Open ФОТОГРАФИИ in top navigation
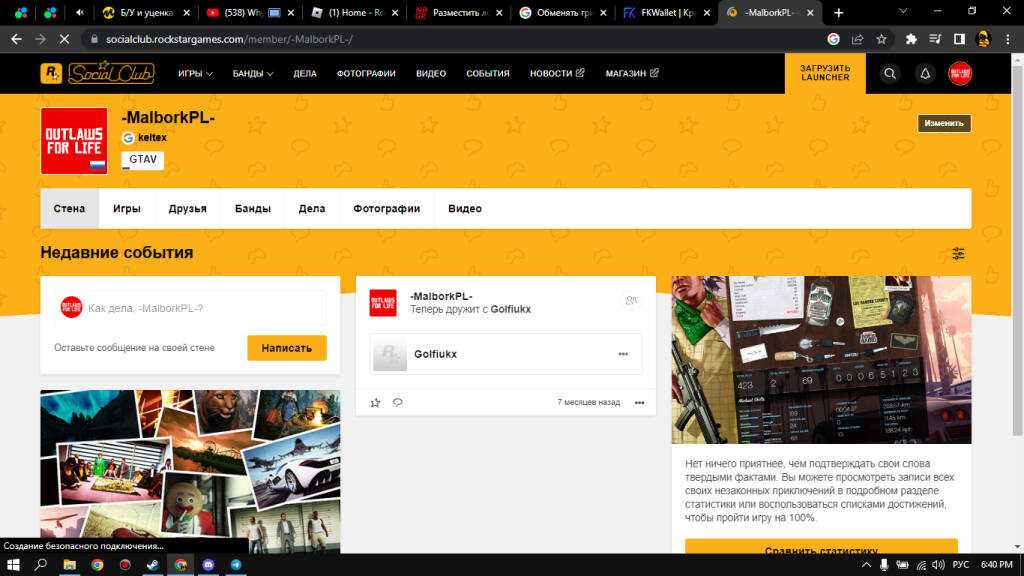Image resolution: width=1024 pixels, height=576 pixels. (366, 73)
